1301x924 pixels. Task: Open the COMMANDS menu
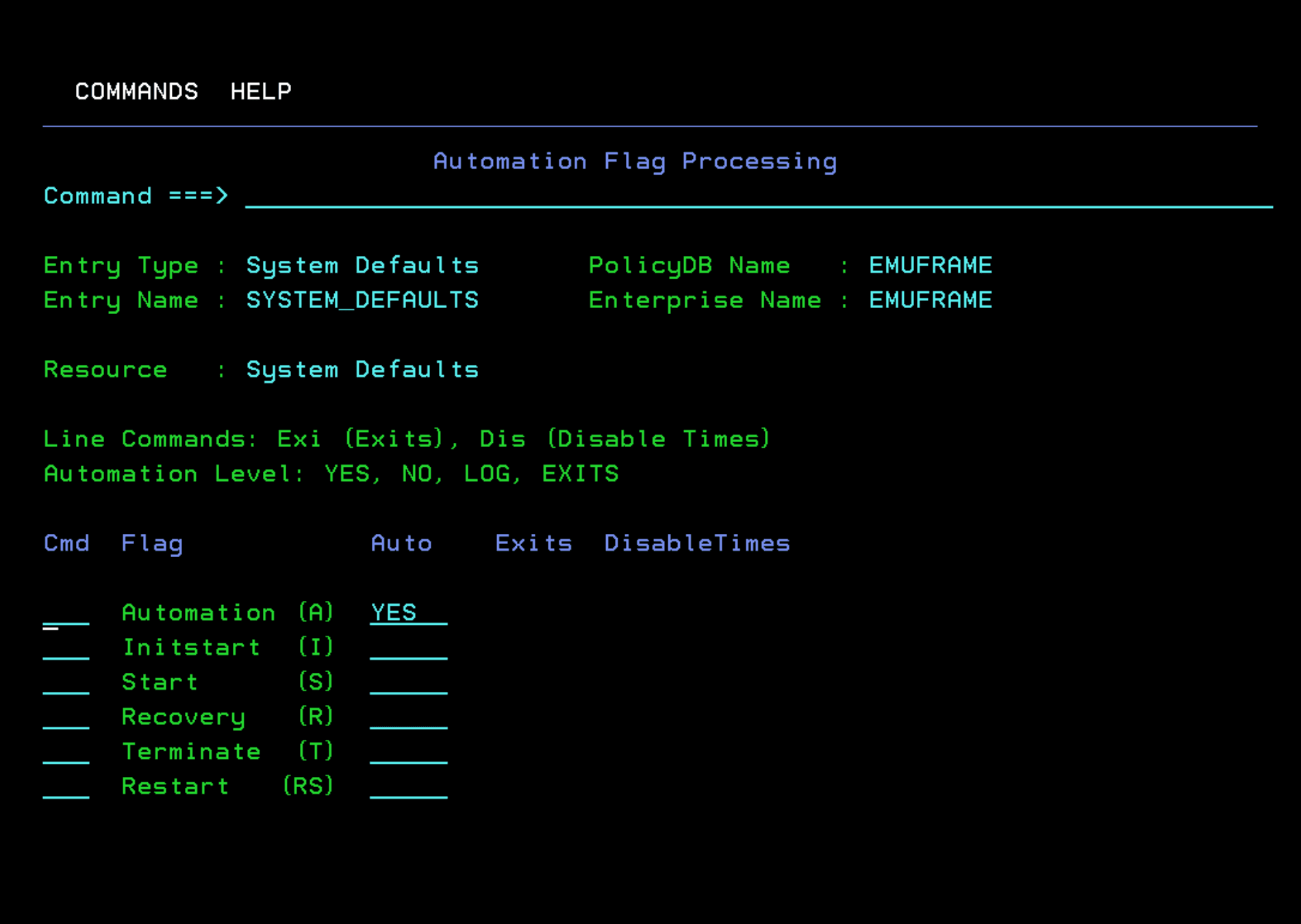pyautogui.click(x=136, y=91)
